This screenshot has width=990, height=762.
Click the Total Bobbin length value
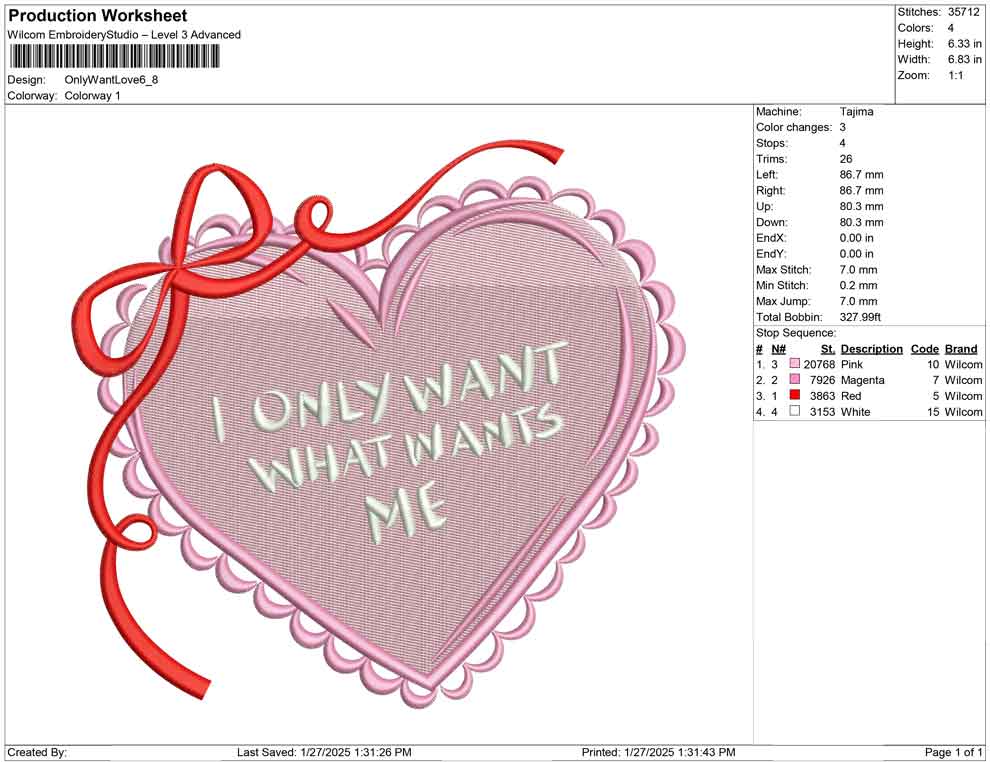[859, 316]
